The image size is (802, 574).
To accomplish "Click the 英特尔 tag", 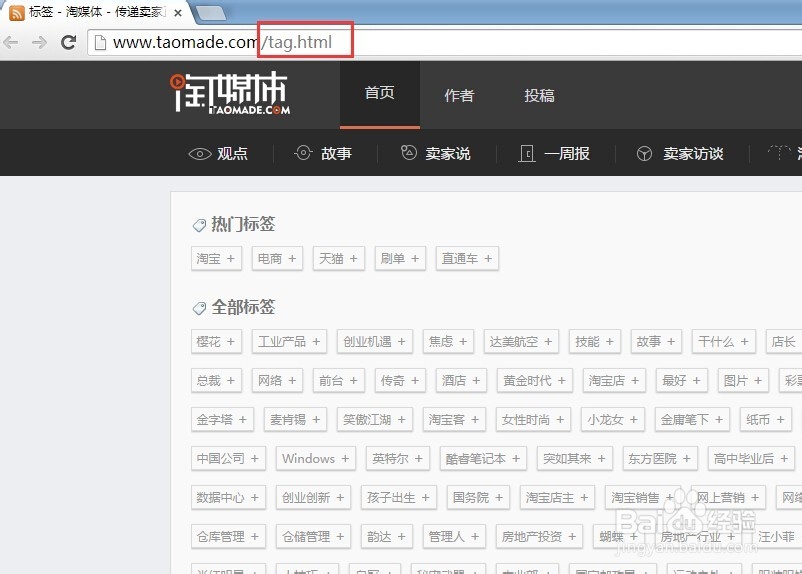I will (398, 458).
